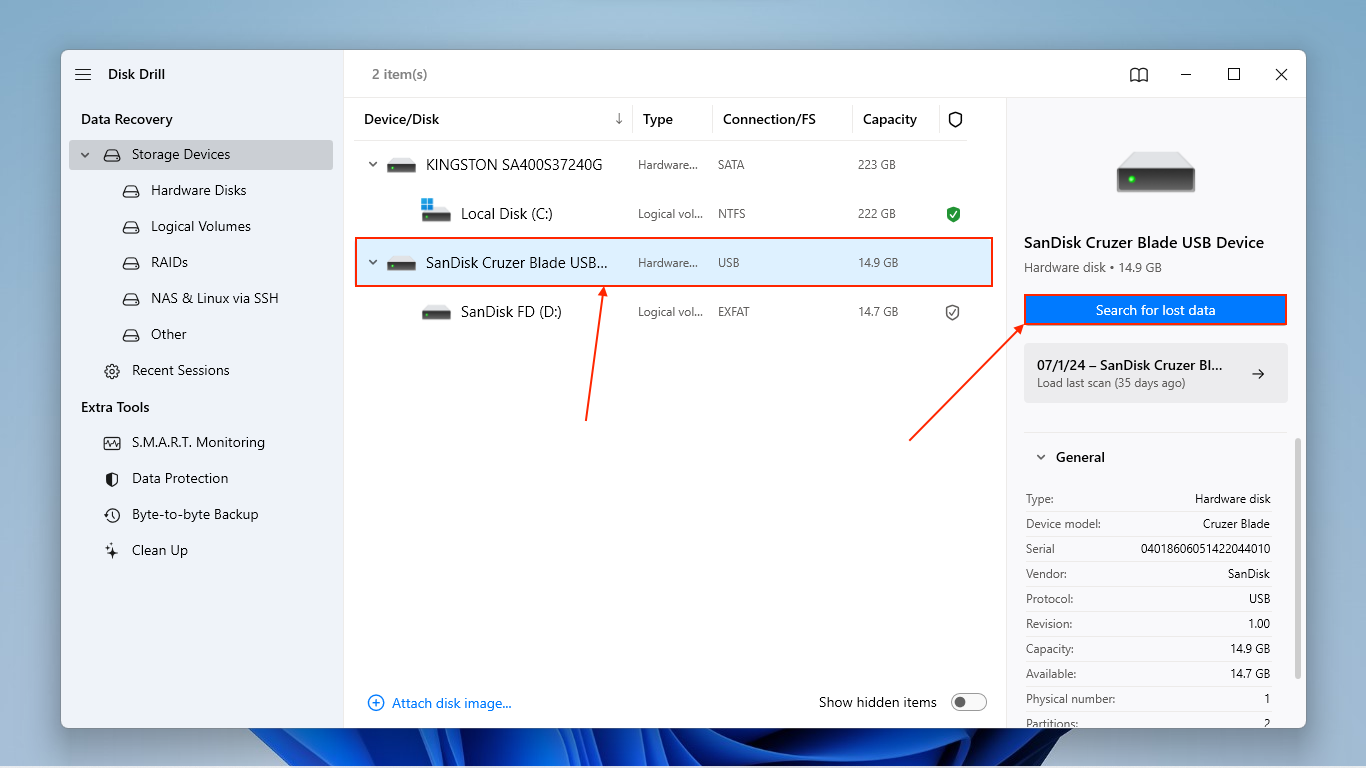Open the Data Protection tool
The height and width of the screenshot is (768, 1366).
tap(180, 478)
